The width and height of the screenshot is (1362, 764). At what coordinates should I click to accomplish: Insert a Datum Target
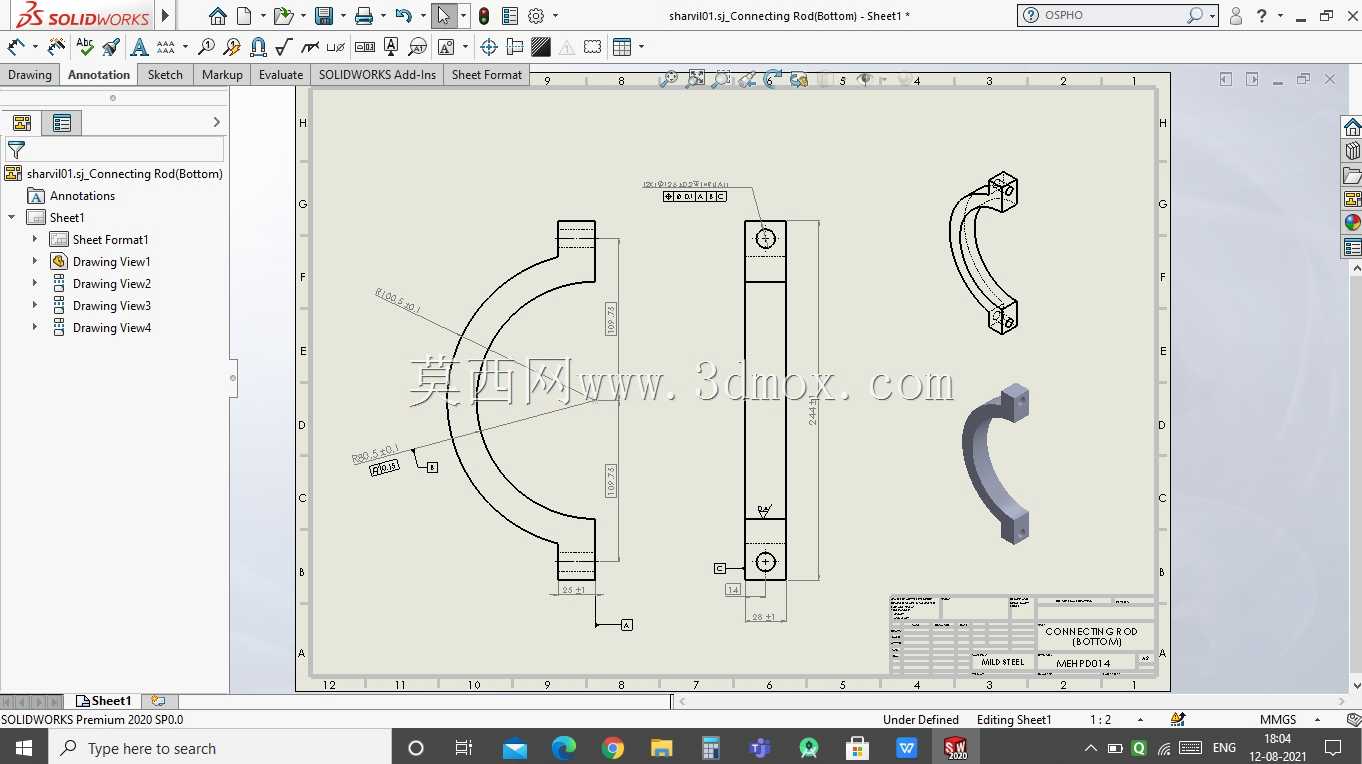[x=417, y=47]
